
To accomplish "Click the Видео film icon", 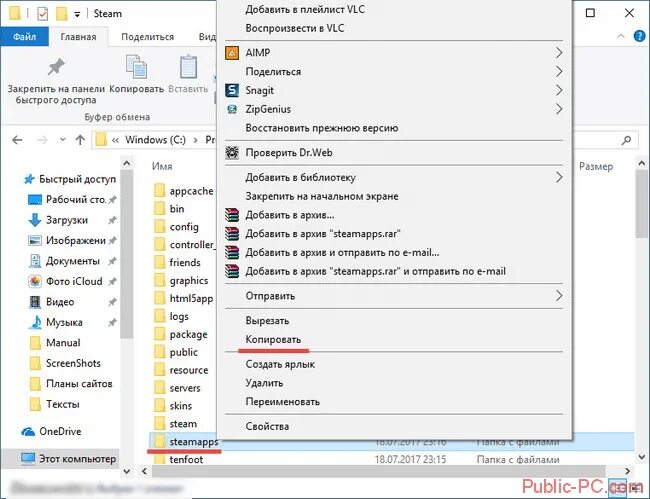I will point(35,302).
